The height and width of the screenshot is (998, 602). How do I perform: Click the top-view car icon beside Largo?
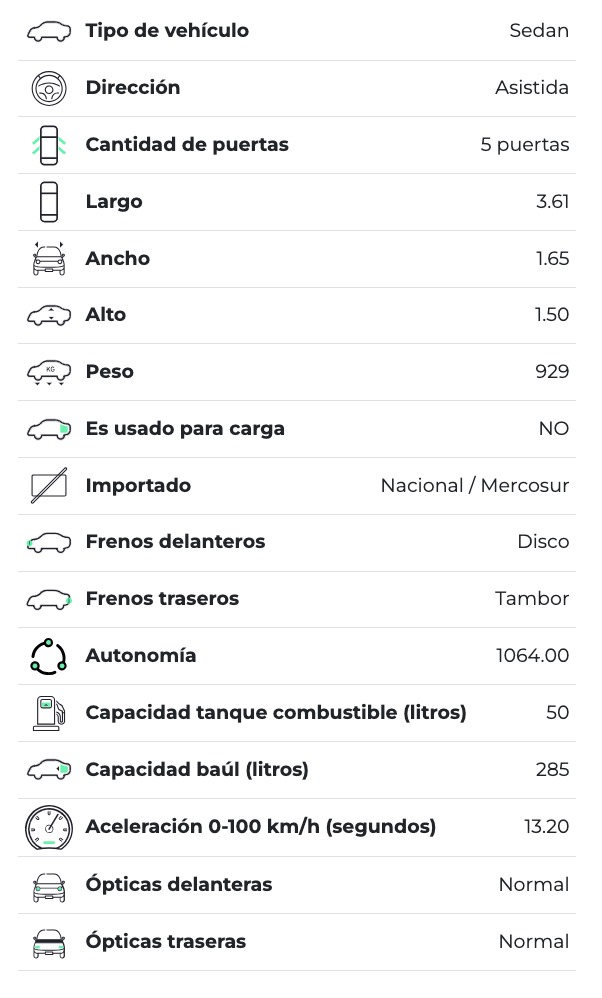(x=49, y=202)
